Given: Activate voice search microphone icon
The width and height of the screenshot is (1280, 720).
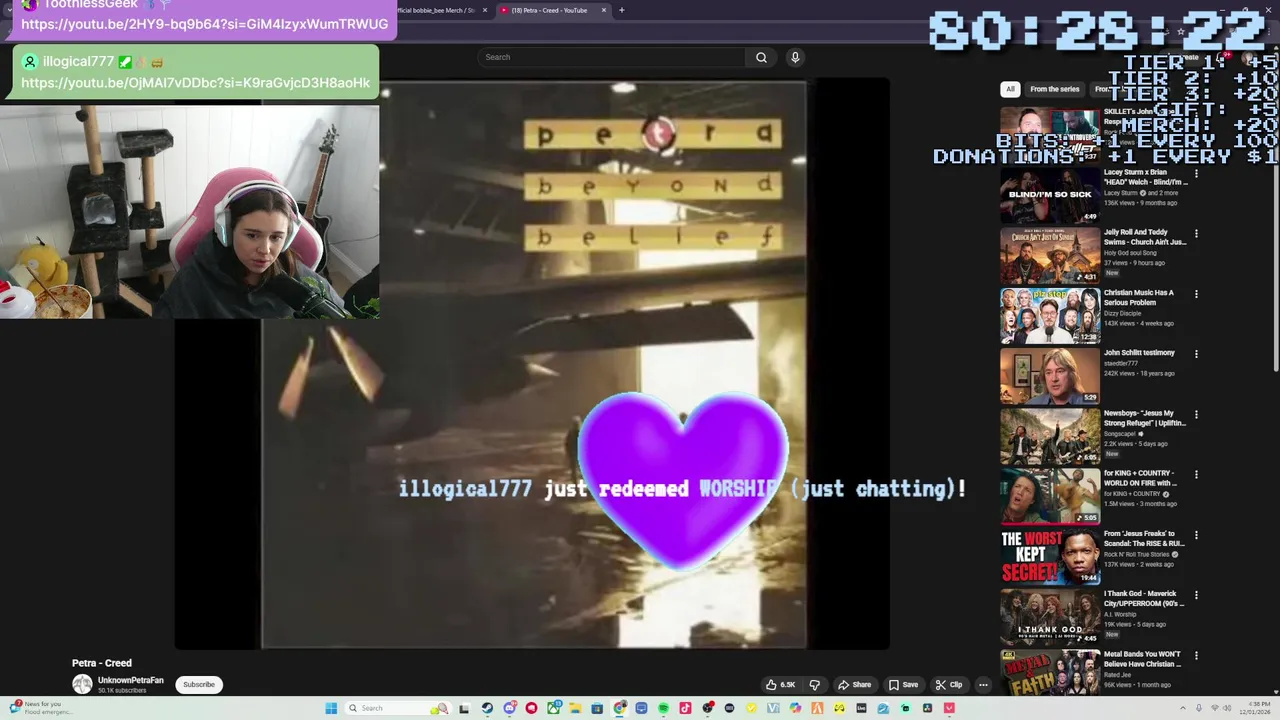Looking at the screenshot, I should pyautogui.click(x=795, y=57).
